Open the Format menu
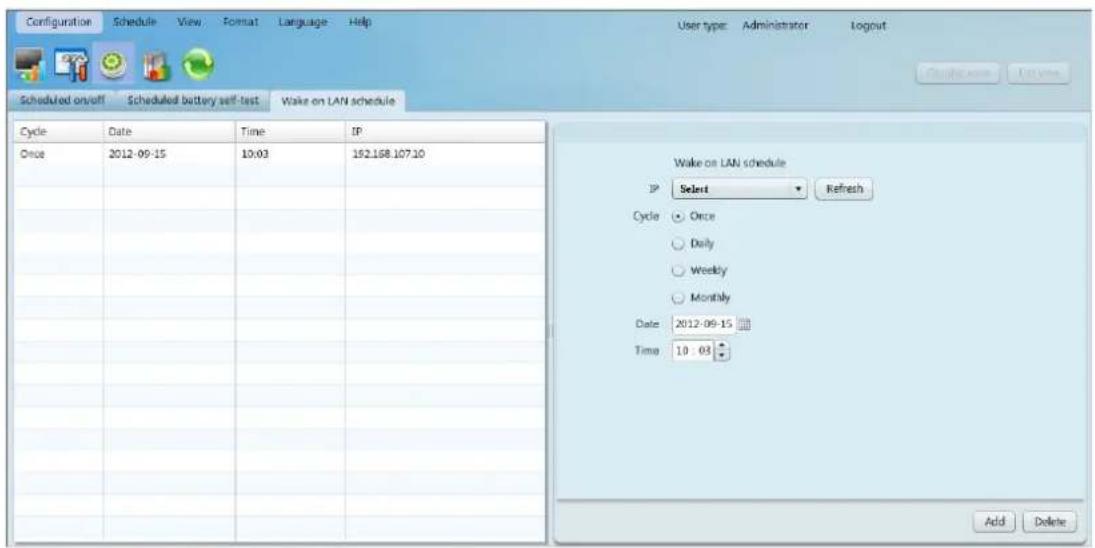 click(x=241, y=22)
